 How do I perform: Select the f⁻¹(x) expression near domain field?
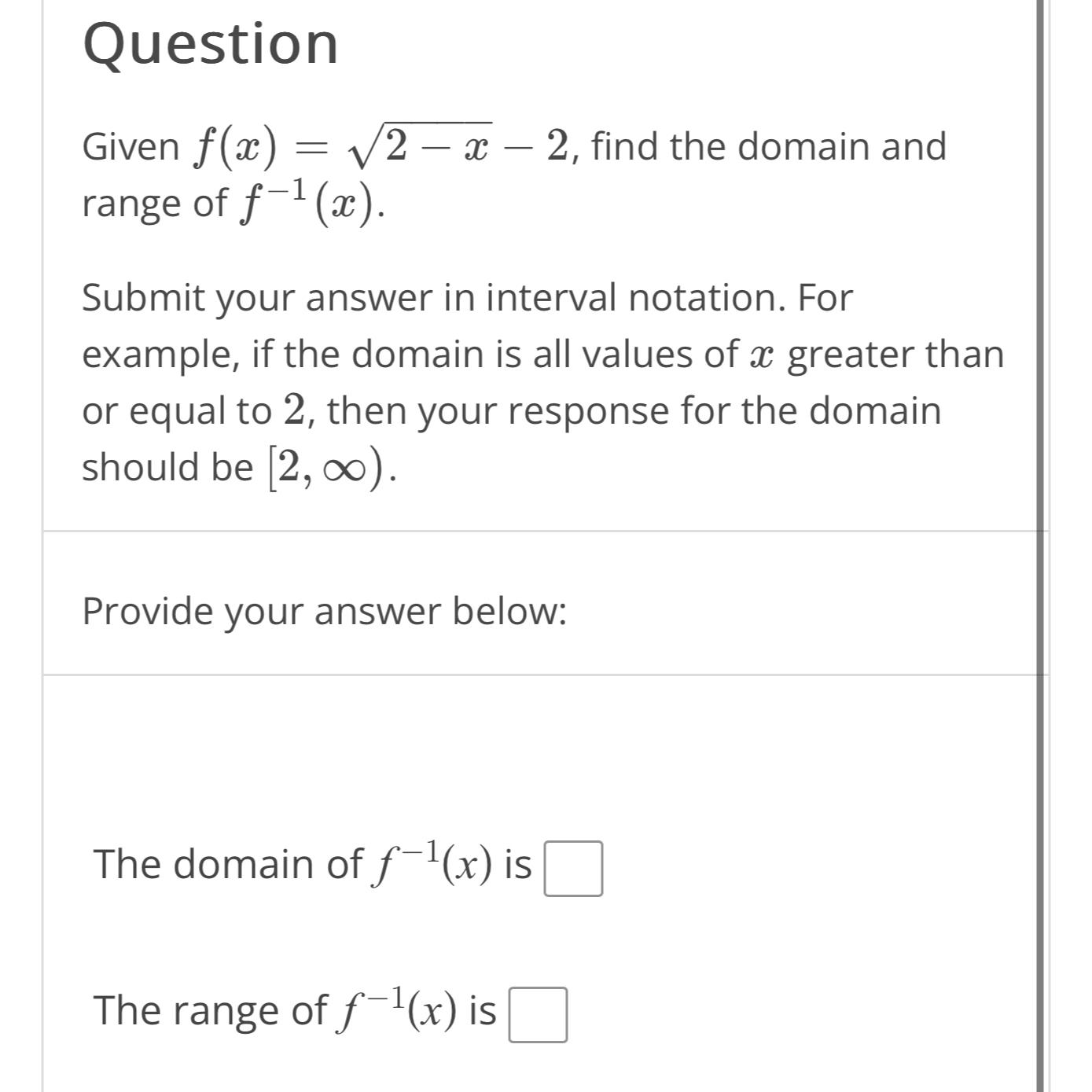coord(433,865)
